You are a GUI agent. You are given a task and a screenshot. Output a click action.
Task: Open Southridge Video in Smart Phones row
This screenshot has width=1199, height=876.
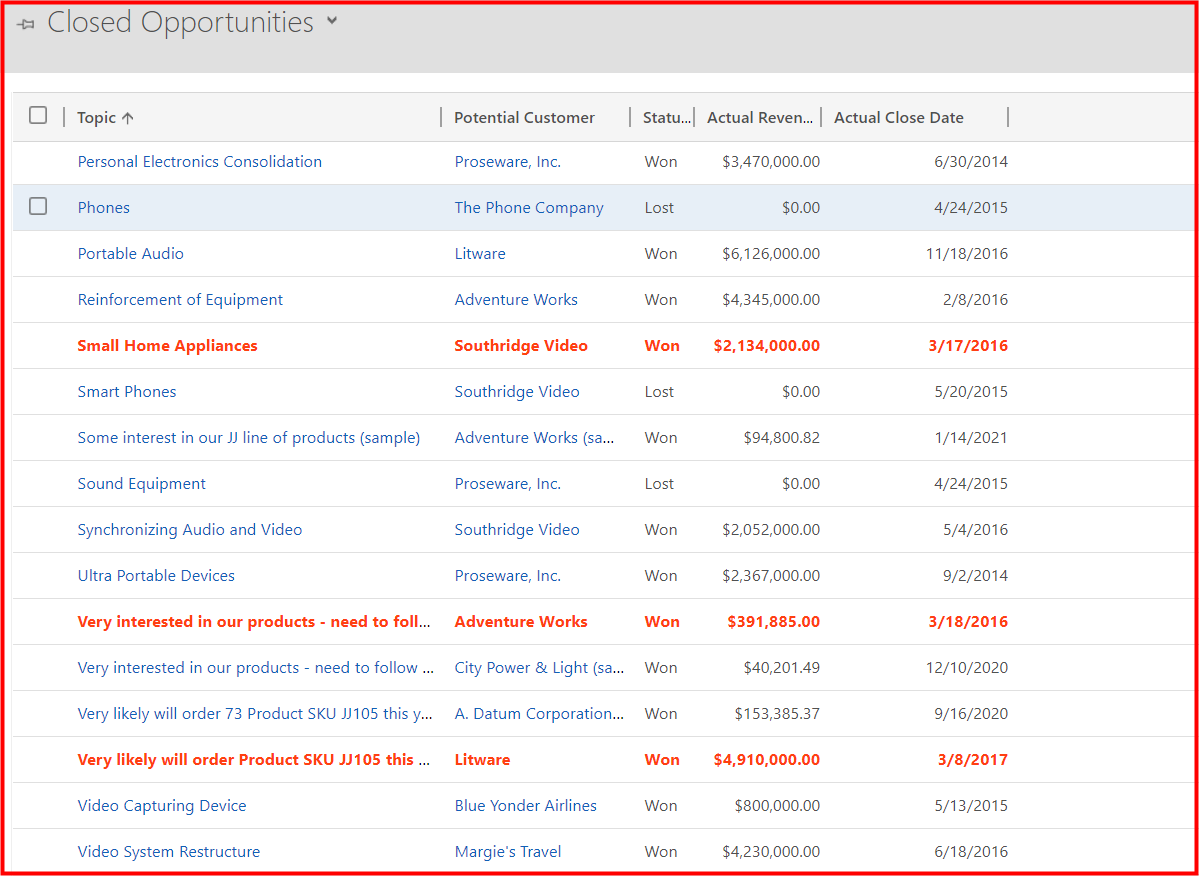coord(517,391)
